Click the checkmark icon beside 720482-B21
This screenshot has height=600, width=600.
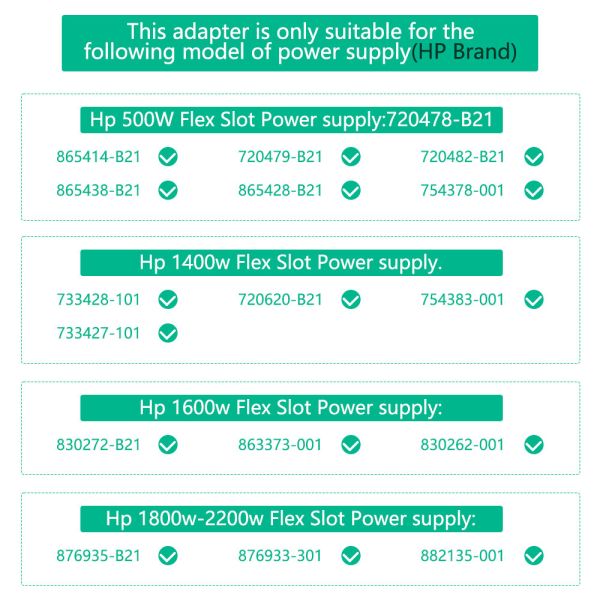tap(534, 157)
